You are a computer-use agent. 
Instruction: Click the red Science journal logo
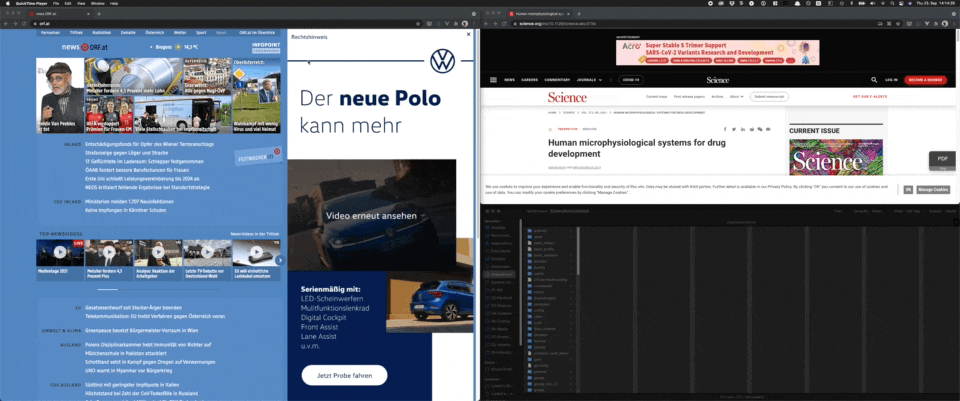click(x=567, y=97)
